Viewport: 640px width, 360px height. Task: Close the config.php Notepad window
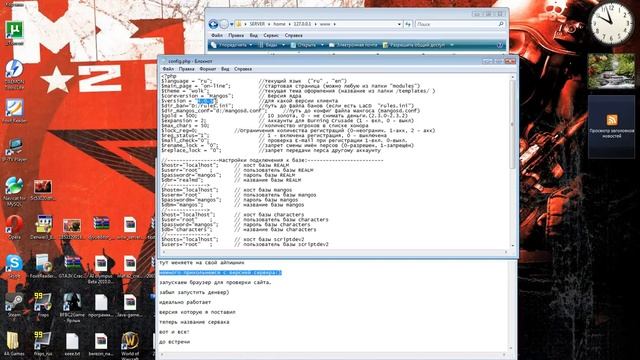tap(510, 61)
